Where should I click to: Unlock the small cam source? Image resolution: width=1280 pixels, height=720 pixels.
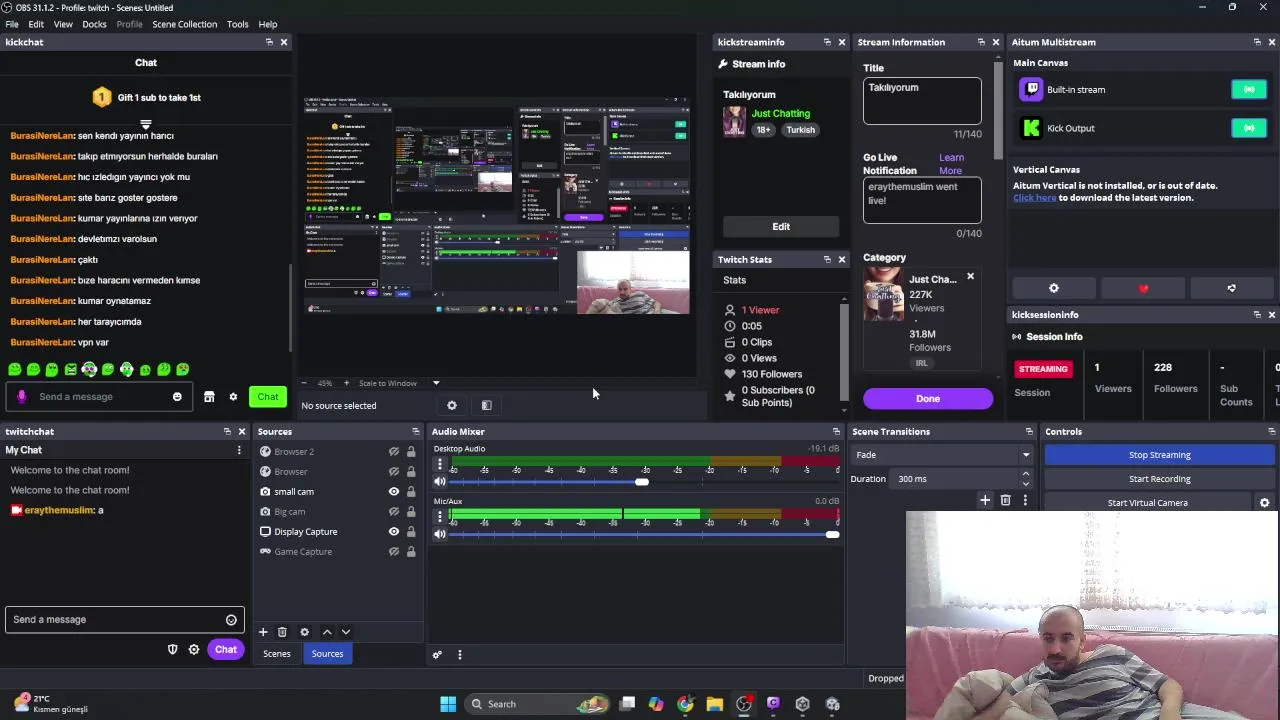click(411, 492)
